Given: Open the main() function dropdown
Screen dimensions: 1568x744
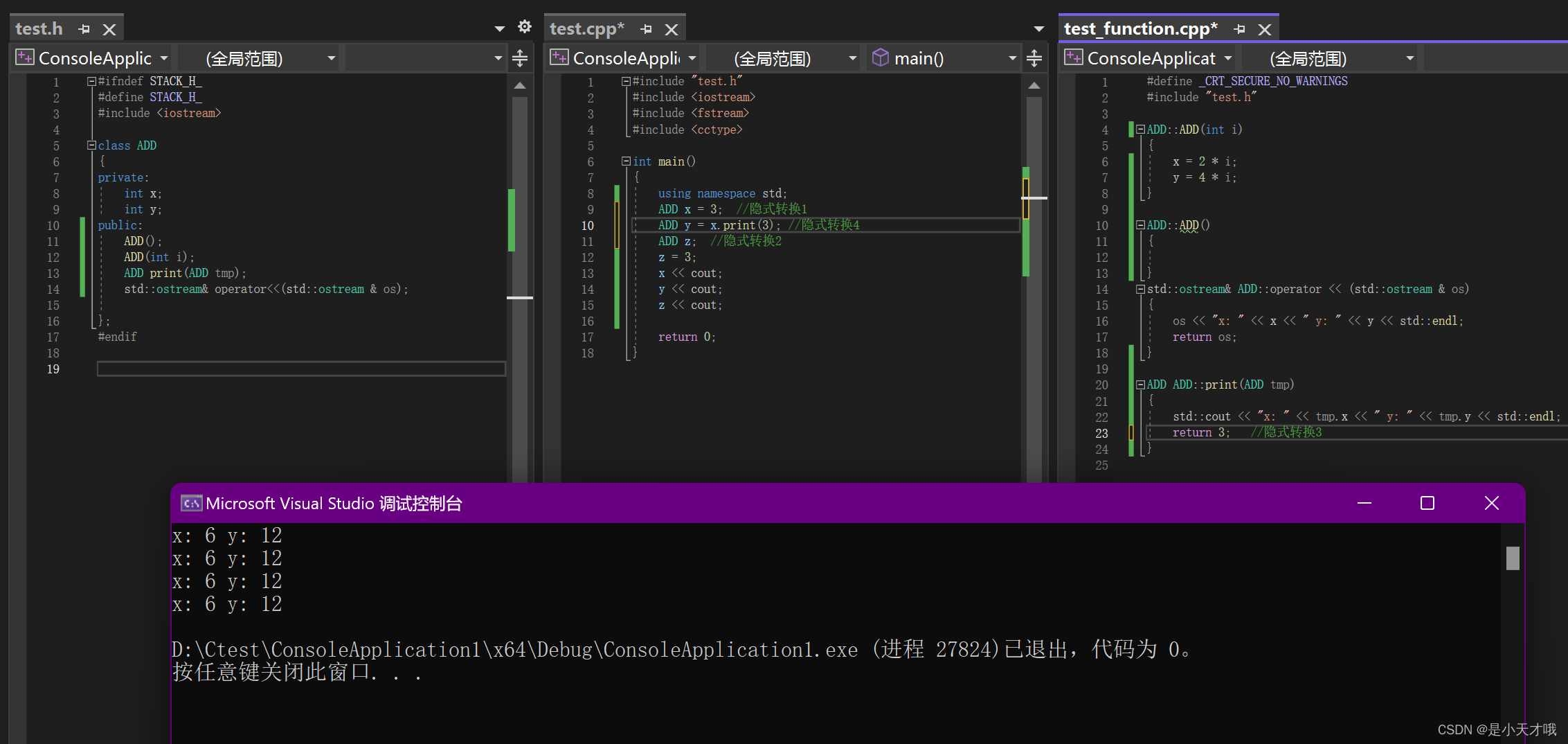Looking at the screenshot, I should click(x=1012, y=58).
